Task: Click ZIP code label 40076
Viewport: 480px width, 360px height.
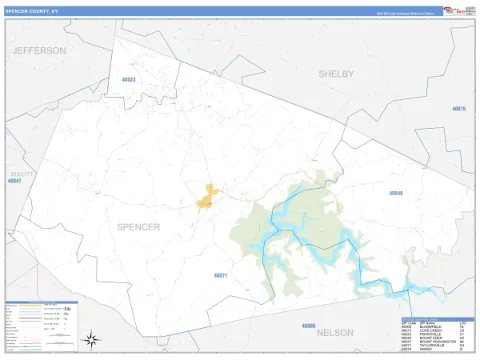Action: click(x=459, y=109)
